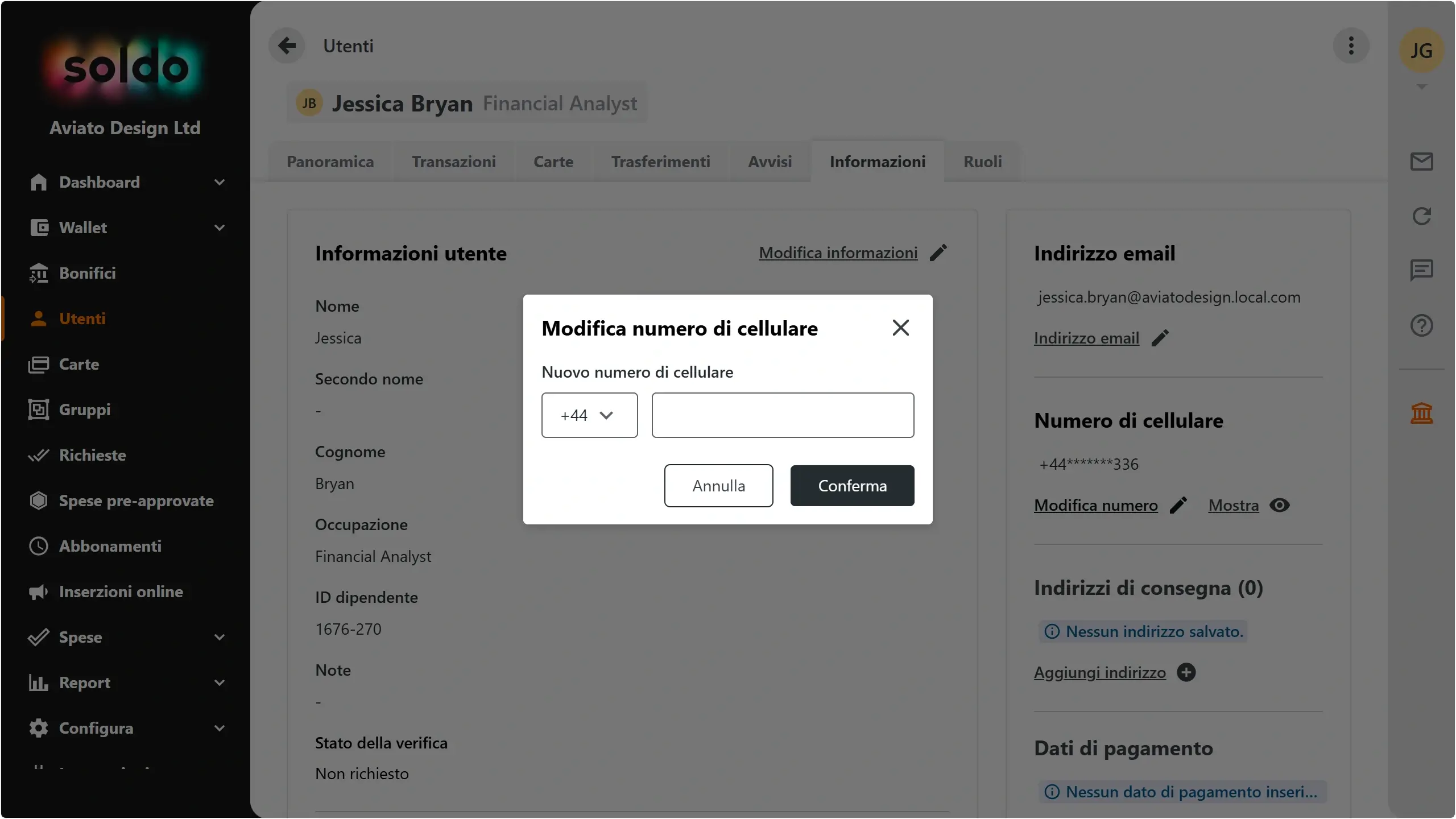The height and width of the screenshot is (819, 1456).
Task: Expand the Wallet sidebar menu chevron
Action: 220,227
